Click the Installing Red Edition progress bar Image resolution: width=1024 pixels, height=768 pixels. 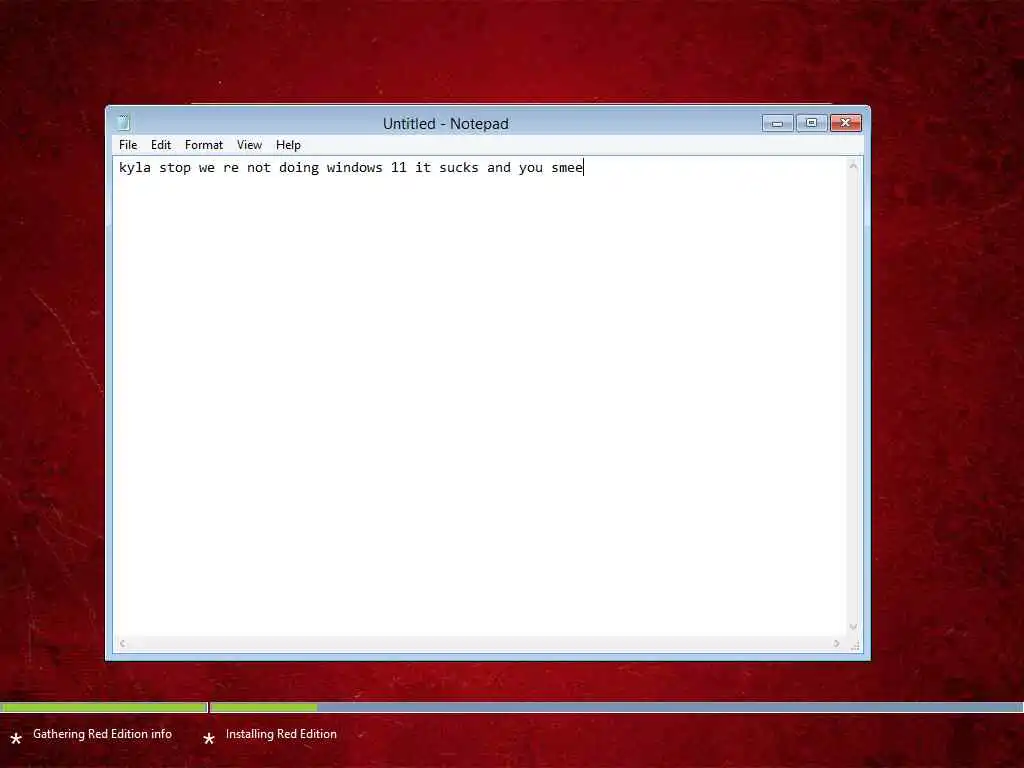click(616, 707)
